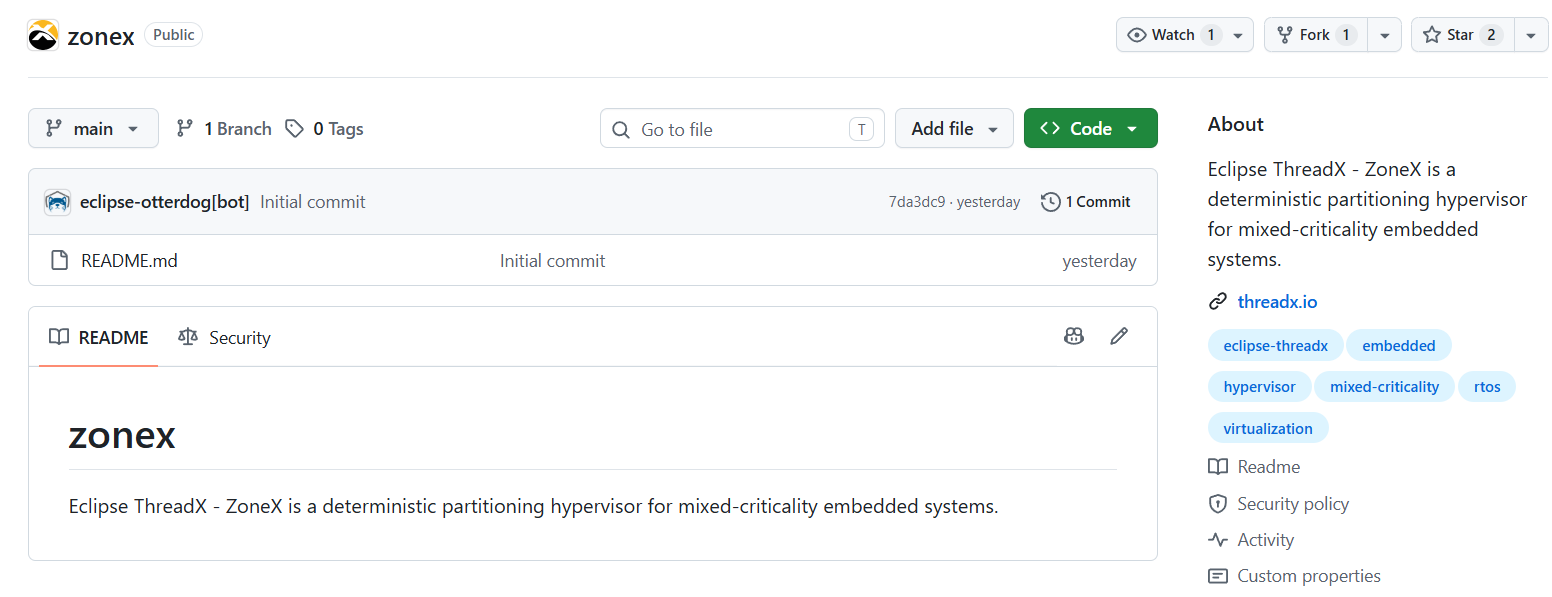This screenshot has height=597, width=1552.
Task: Click the Go to file search field
Action: (742, 129)
